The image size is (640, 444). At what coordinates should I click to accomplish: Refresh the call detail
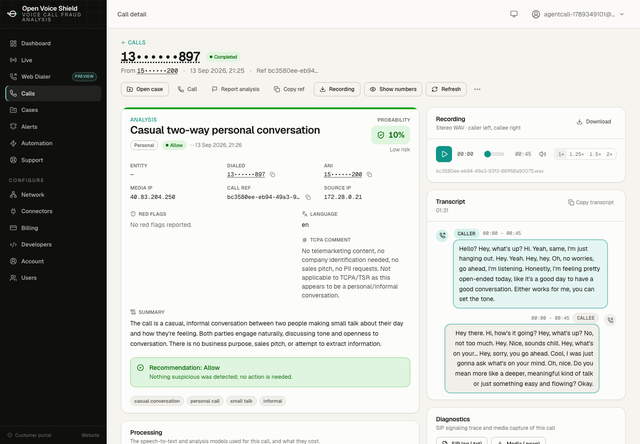pyautogui.click(x=446, y=89)
